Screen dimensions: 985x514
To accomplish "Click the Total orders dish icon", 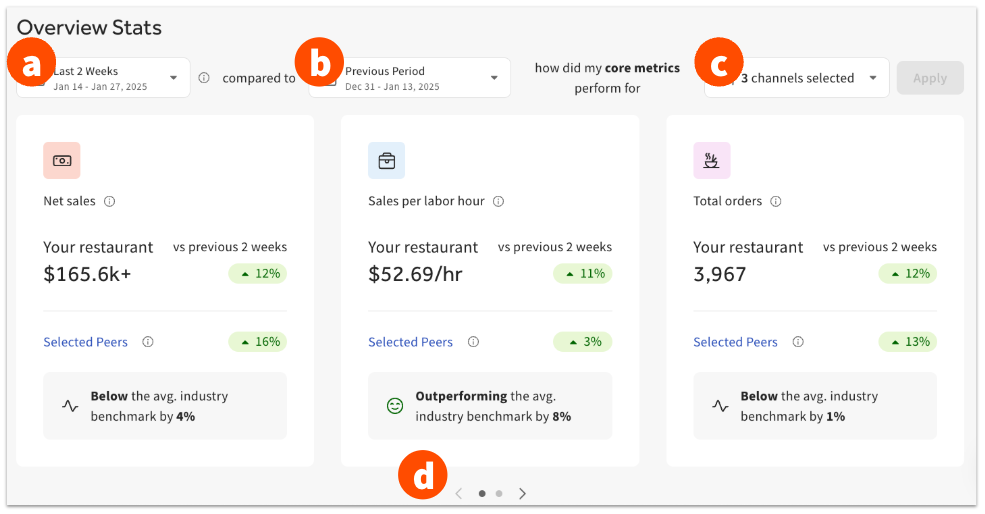I will click(711, 160).
